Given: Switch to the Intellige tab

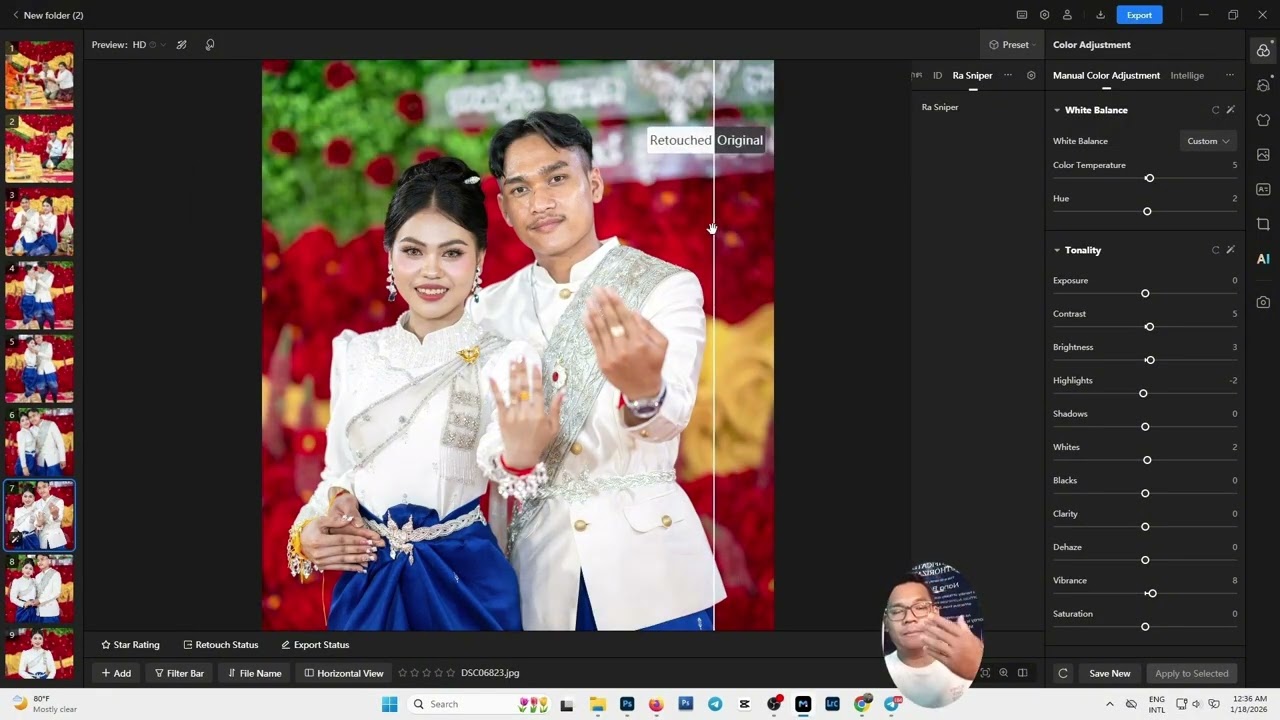Looking at the screenshot, I should click(x=1187, y=75).
